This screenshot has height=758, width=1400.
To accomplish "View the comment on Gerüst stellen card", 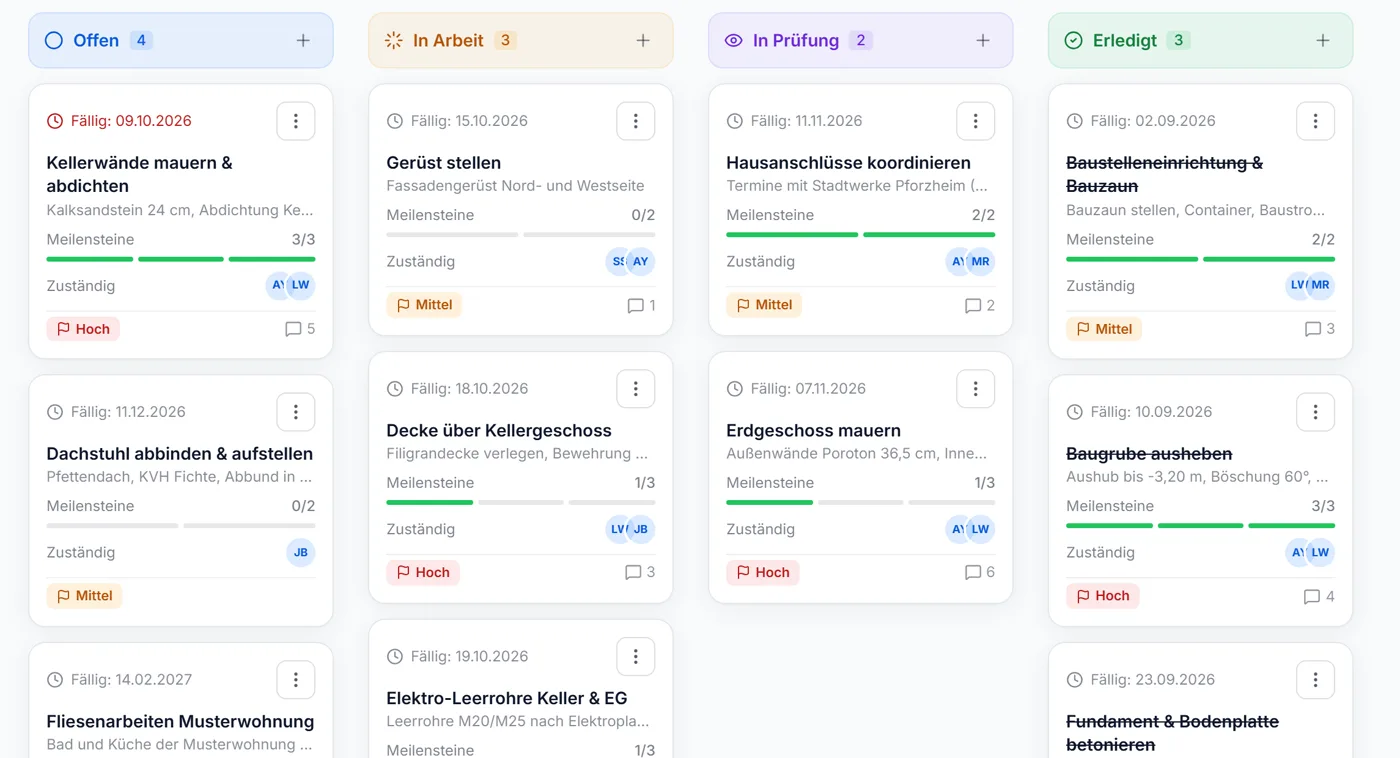I will click(x=641, y=305).
